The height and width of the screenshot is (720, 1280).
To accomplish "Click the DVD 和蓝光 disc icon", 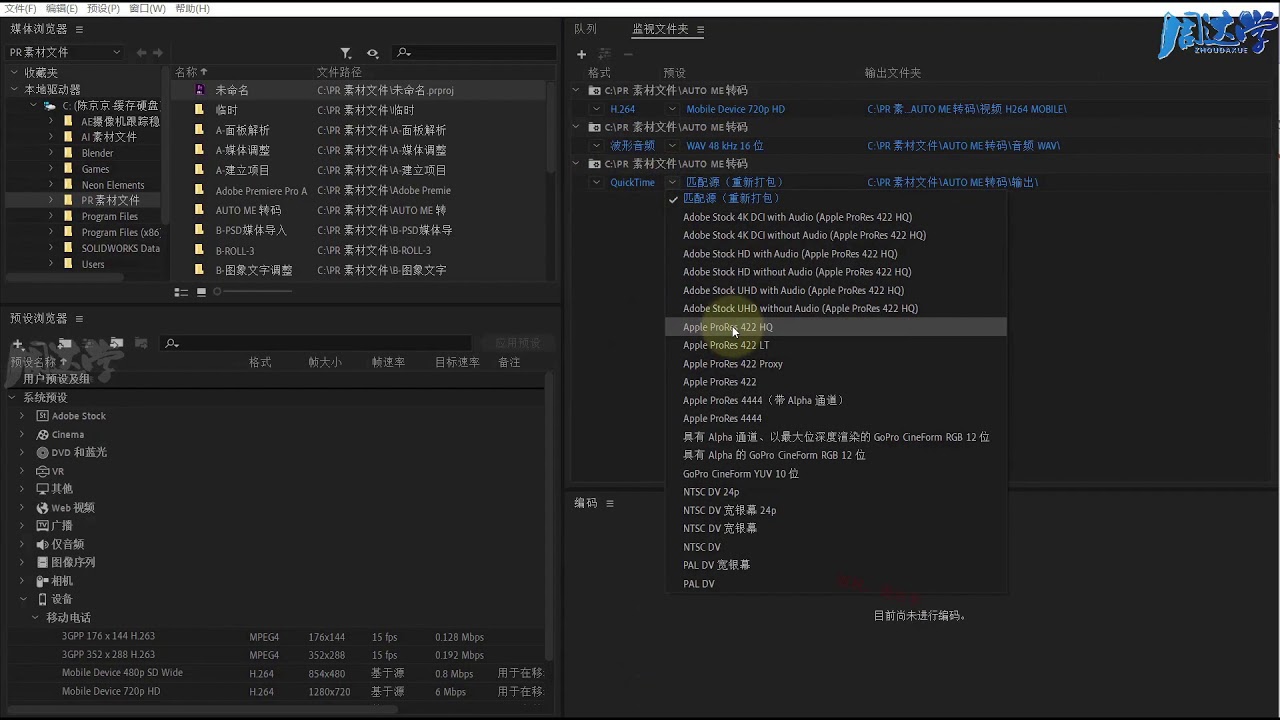I will [x=42, y=453].
